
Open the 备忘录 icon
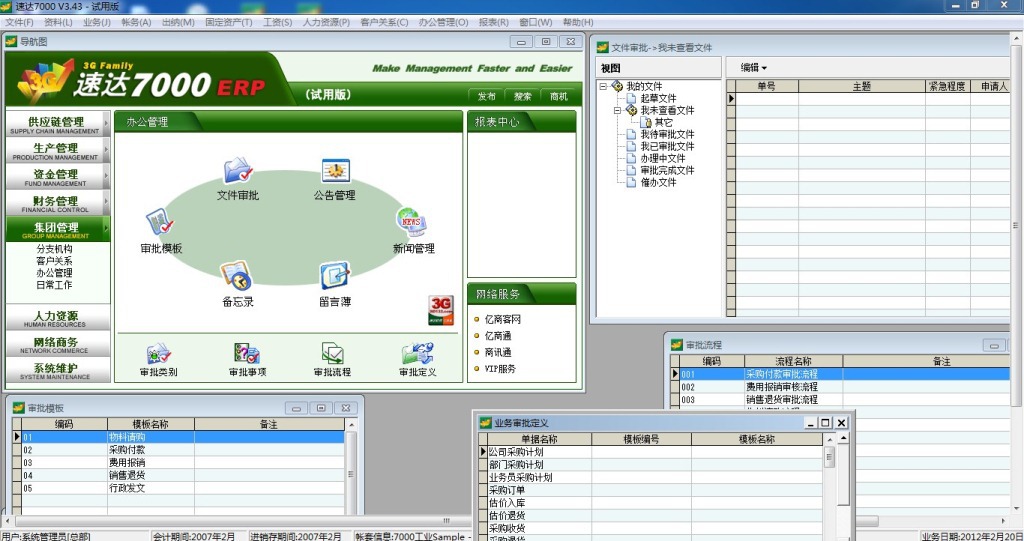tap(236, 276)
